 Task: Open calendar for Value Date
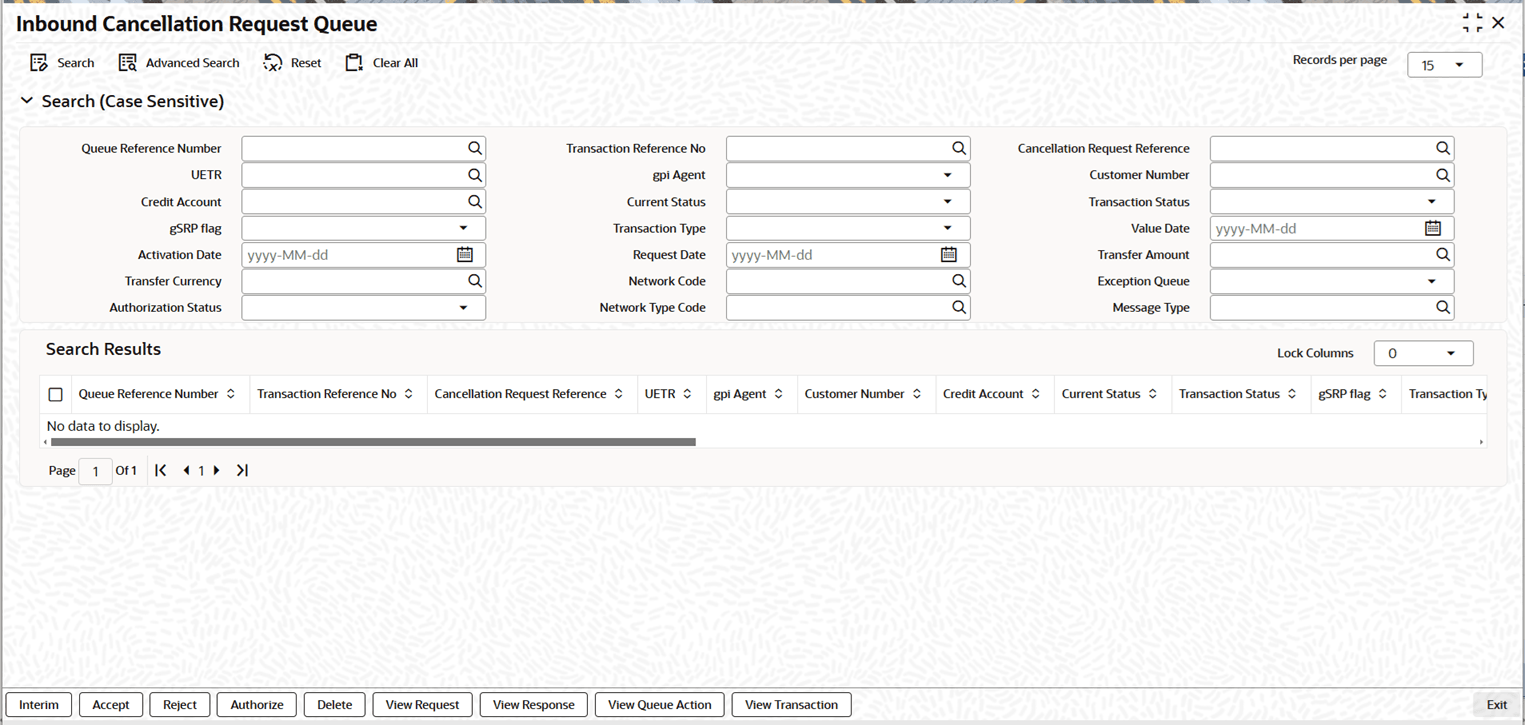[x=1433, y=228]
